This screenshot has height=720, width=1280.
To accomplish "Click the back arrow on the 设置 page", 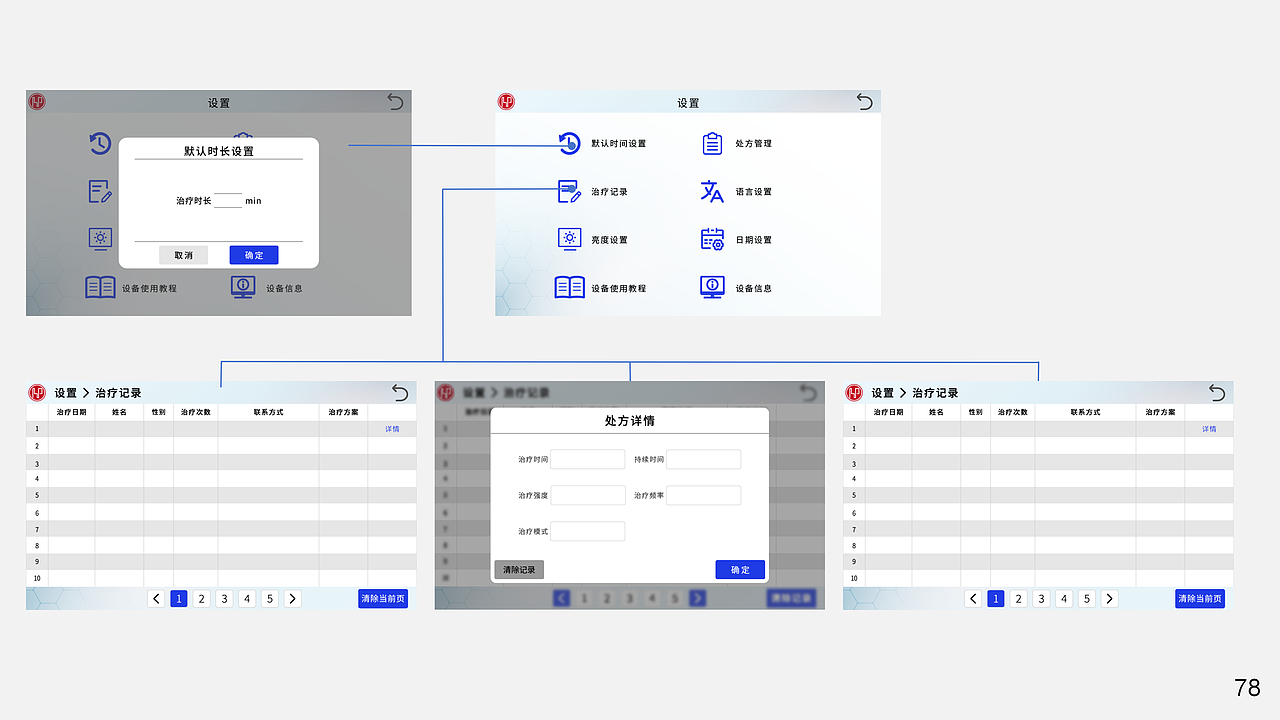I will tap(864, 101).
